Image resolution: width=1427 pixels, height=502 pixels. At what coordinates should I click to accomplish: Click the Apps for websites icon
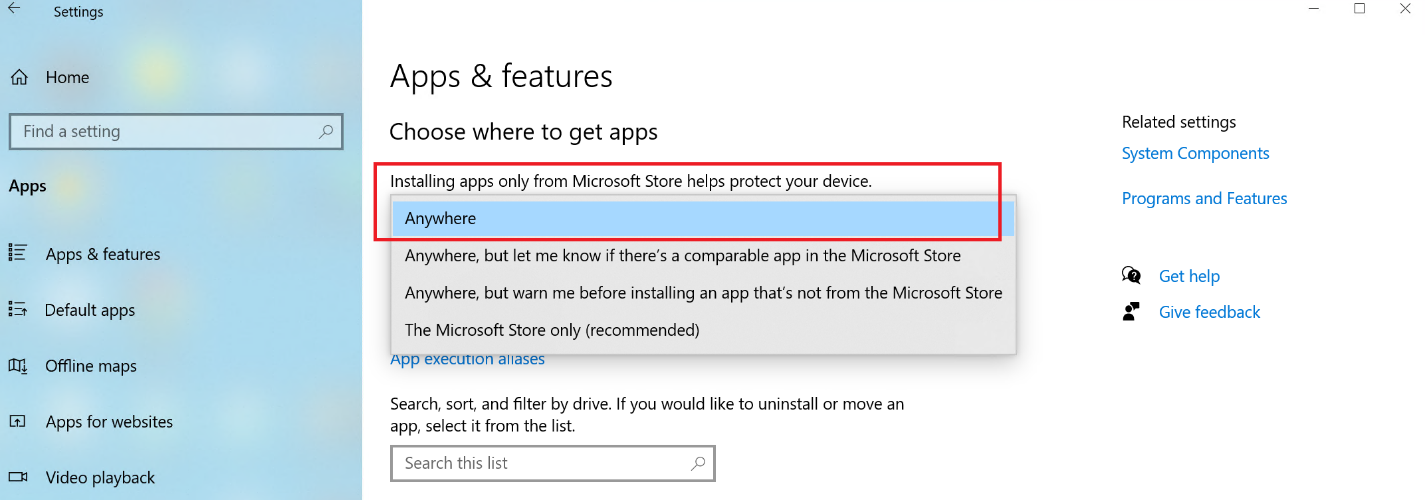(18, 421)
